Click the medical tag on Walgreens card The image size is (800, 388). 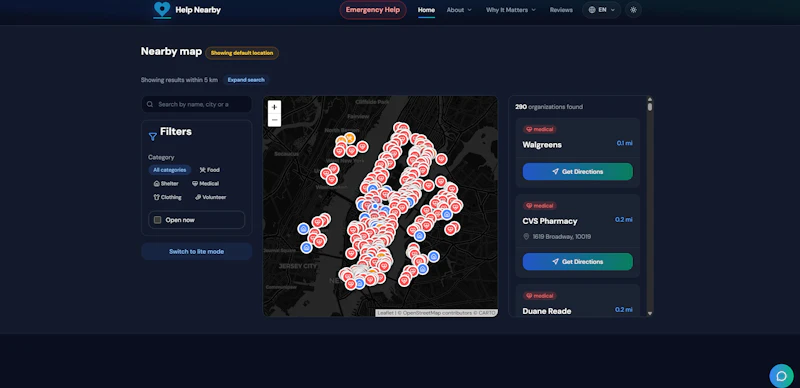click(x=540, y=130)
